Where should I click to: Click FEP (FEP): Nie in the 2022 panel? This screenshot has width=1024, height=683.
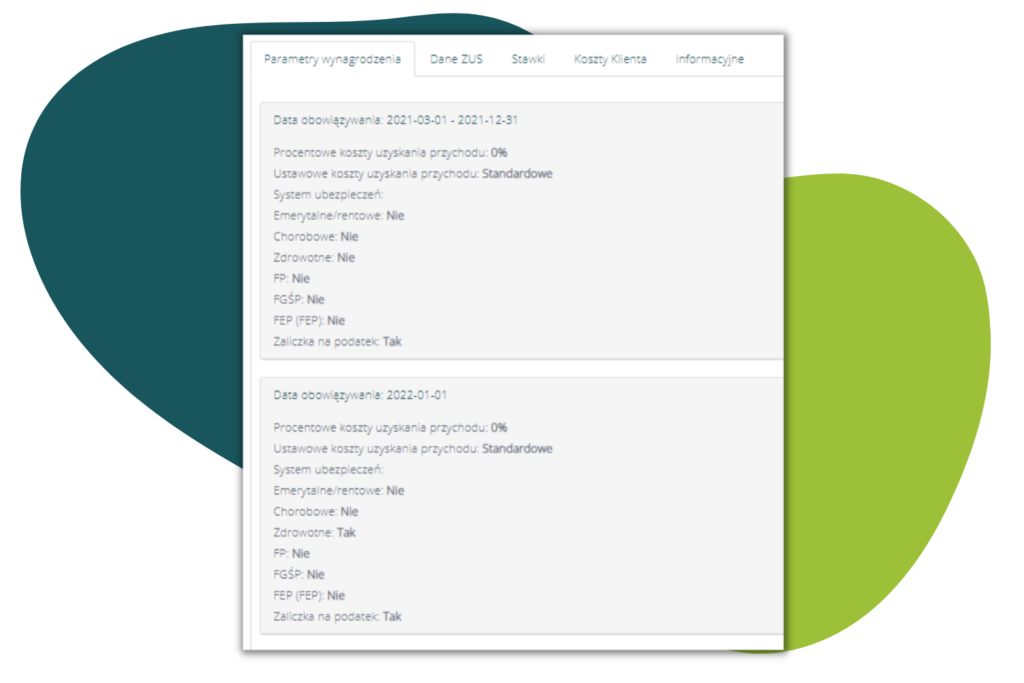click(308, 596)
